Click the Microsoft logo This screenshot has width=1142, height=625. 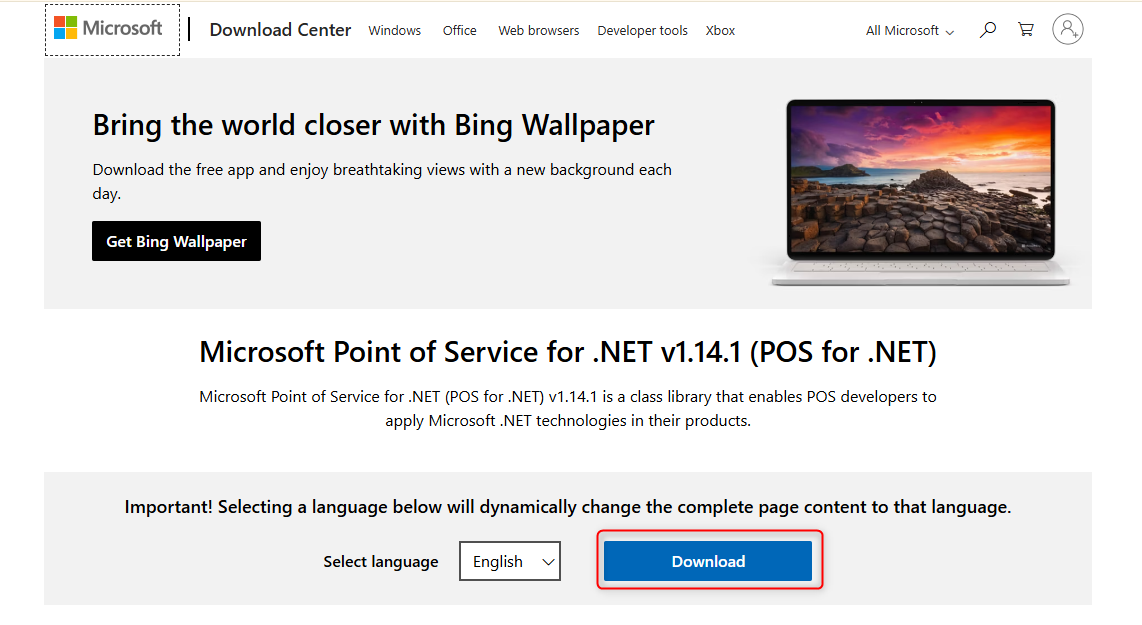pos(109,29)
